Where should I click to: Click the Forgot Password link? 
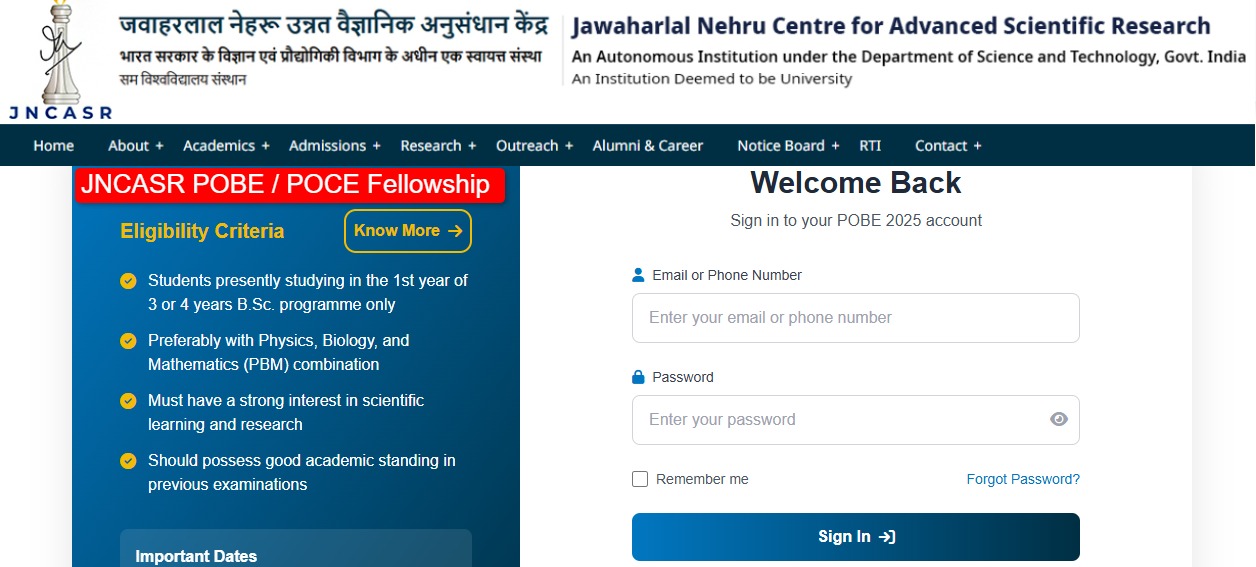tap(1023, 479)
